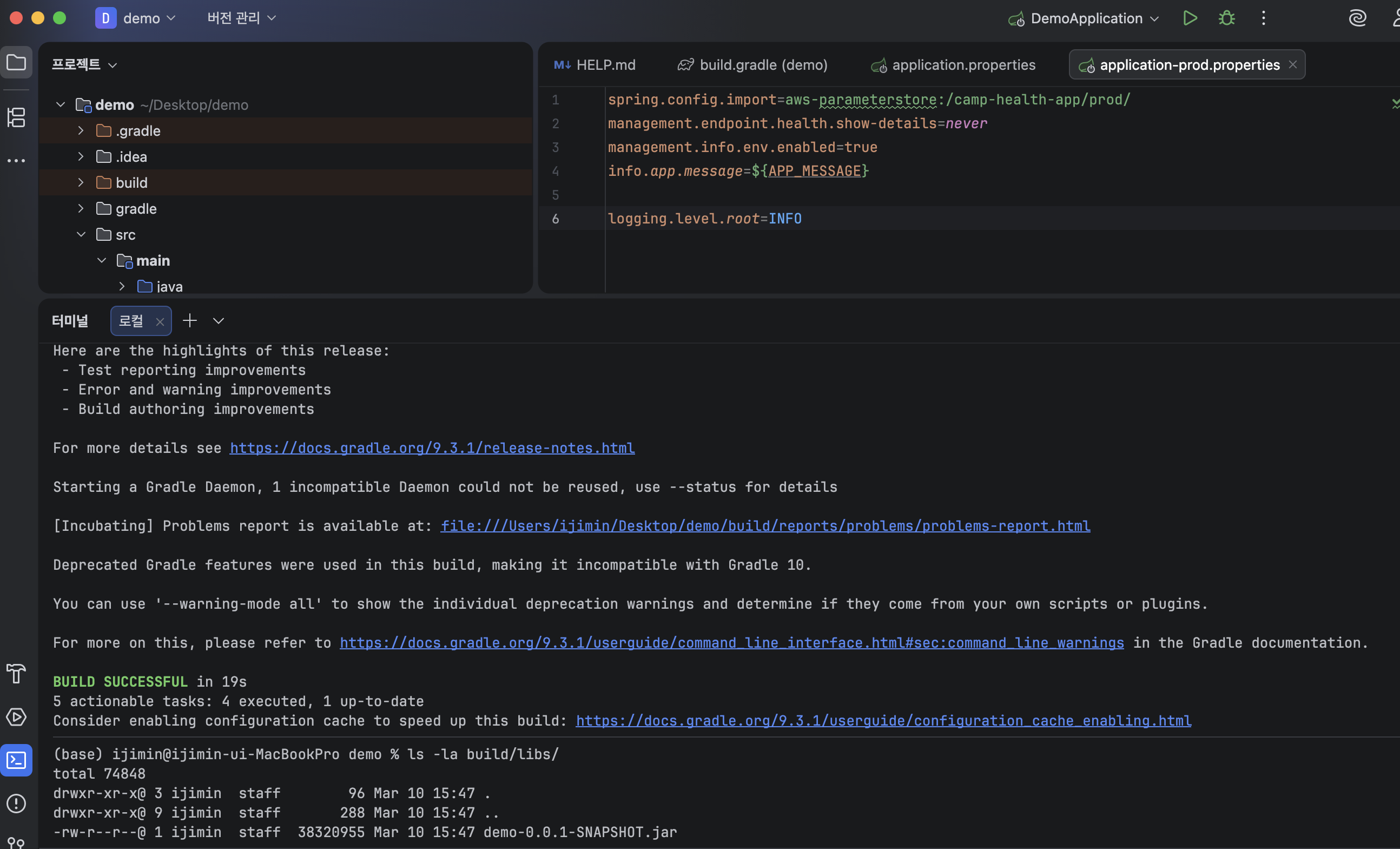Viewport: 1400px width, 849px height.
Task: Toggle the Project folder panel icon
Action: click(x=16, y=63)
